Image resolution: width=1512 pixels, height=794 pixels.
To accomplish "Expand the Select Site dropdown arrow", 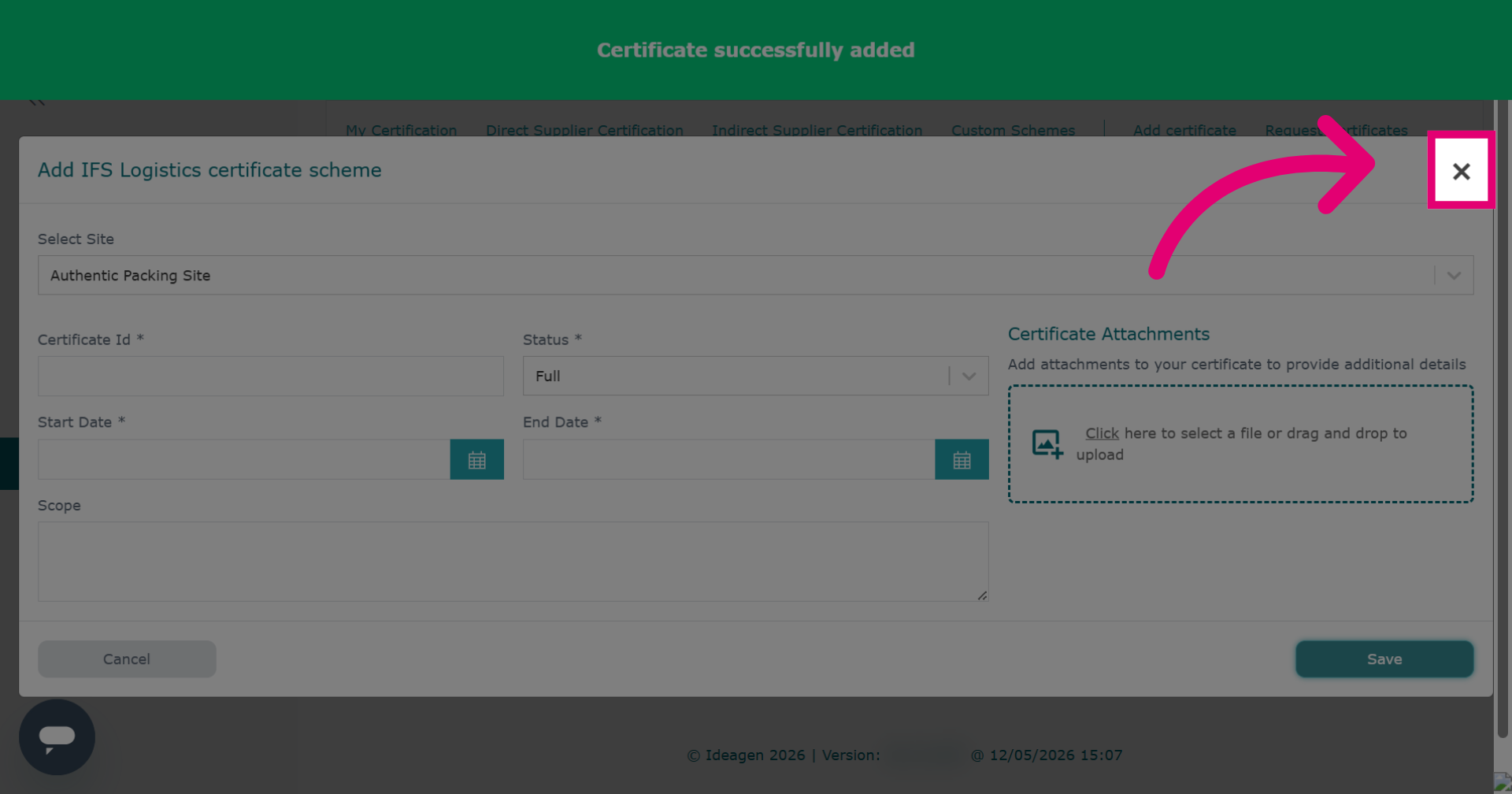I will (1454, 276).
